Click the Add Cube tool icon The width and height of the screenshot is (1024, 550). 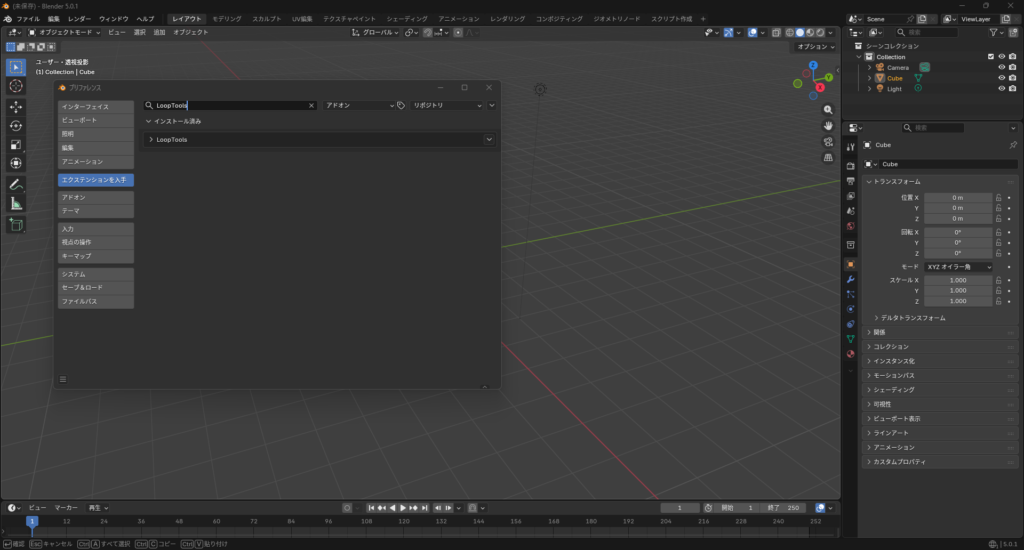(16, 225)
